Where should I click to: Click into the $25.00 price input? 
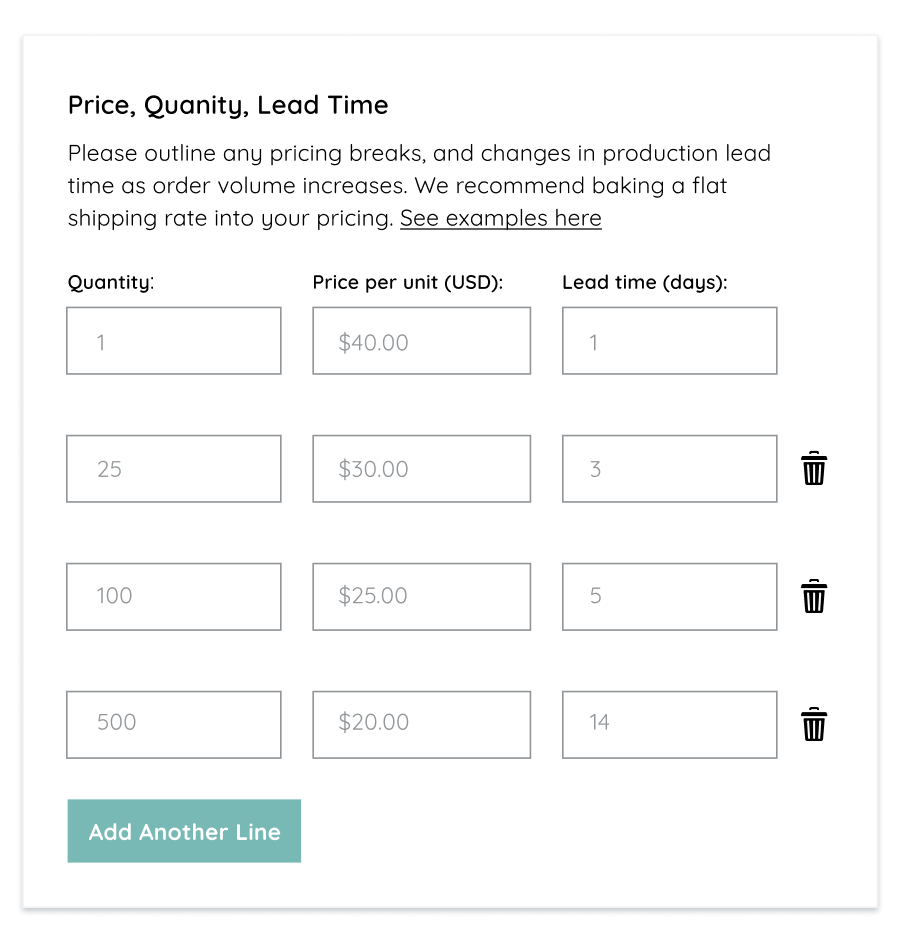coord(421,596)
